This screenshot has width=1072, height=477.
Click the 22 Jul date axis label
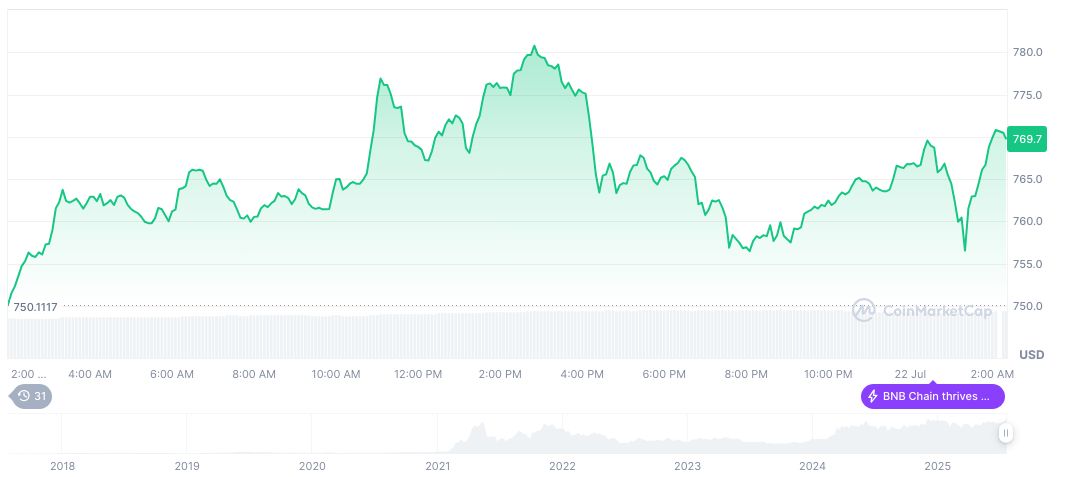click(912, 374)
